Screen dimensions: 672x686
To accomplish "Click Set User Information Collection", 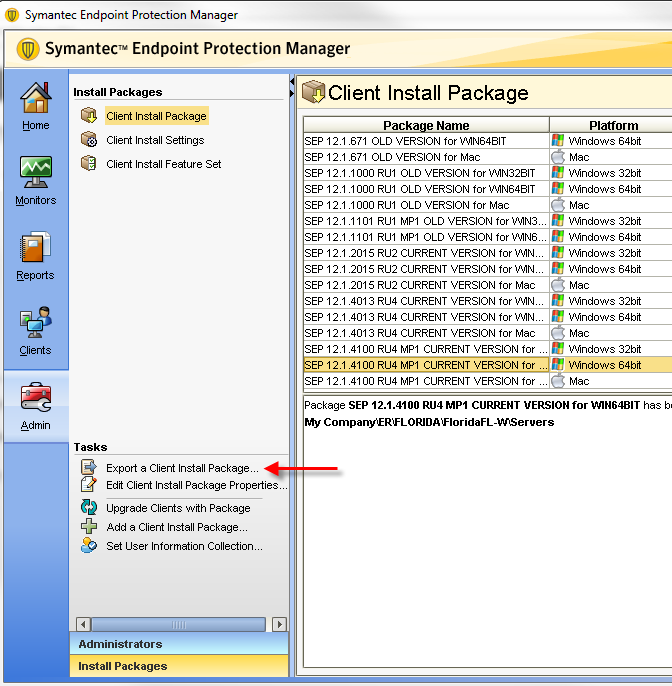I will [x=184, y=546].
